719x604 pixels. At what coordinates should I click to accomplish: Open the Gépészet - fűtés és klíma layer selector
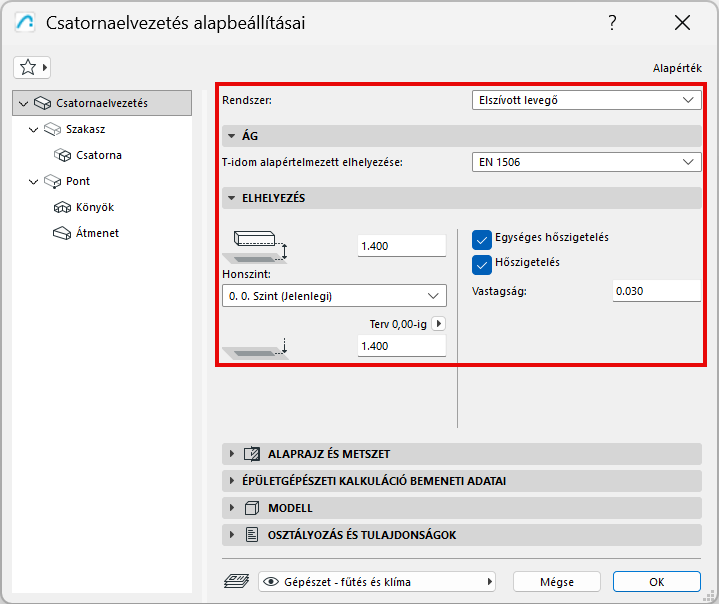coord(378,582)
